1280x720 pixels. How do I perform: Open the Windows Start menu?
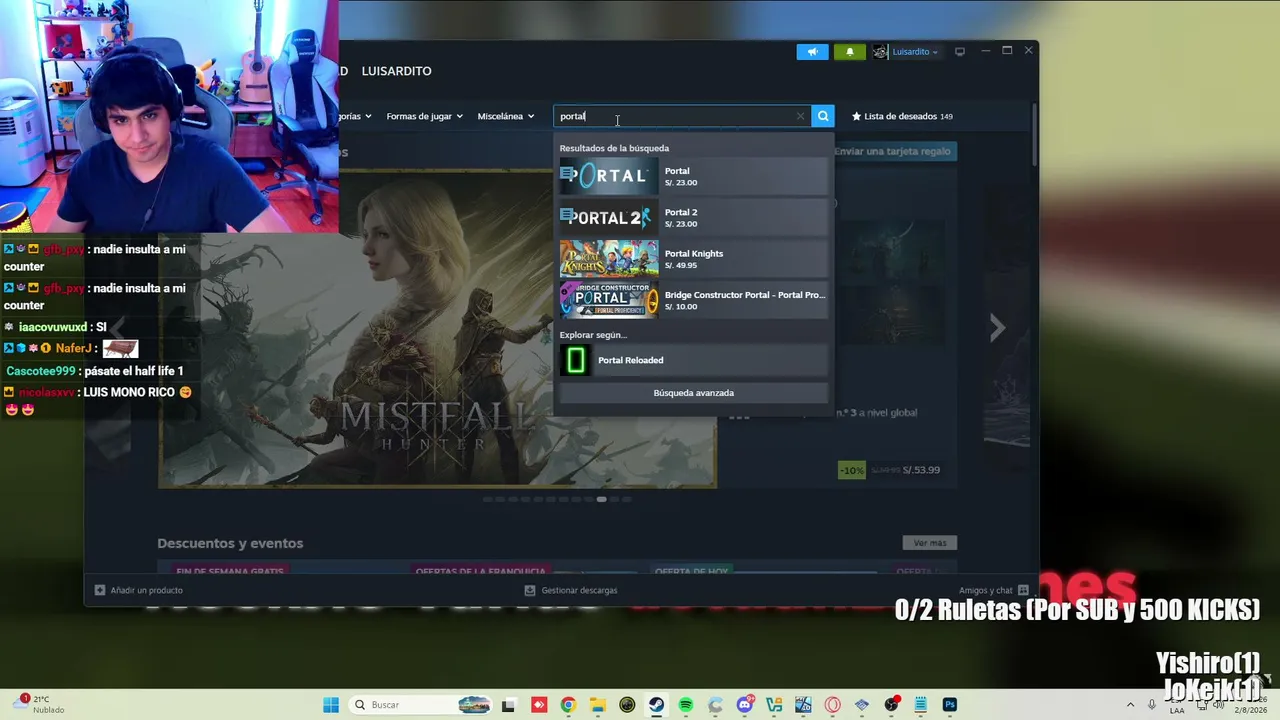(331, 705)
